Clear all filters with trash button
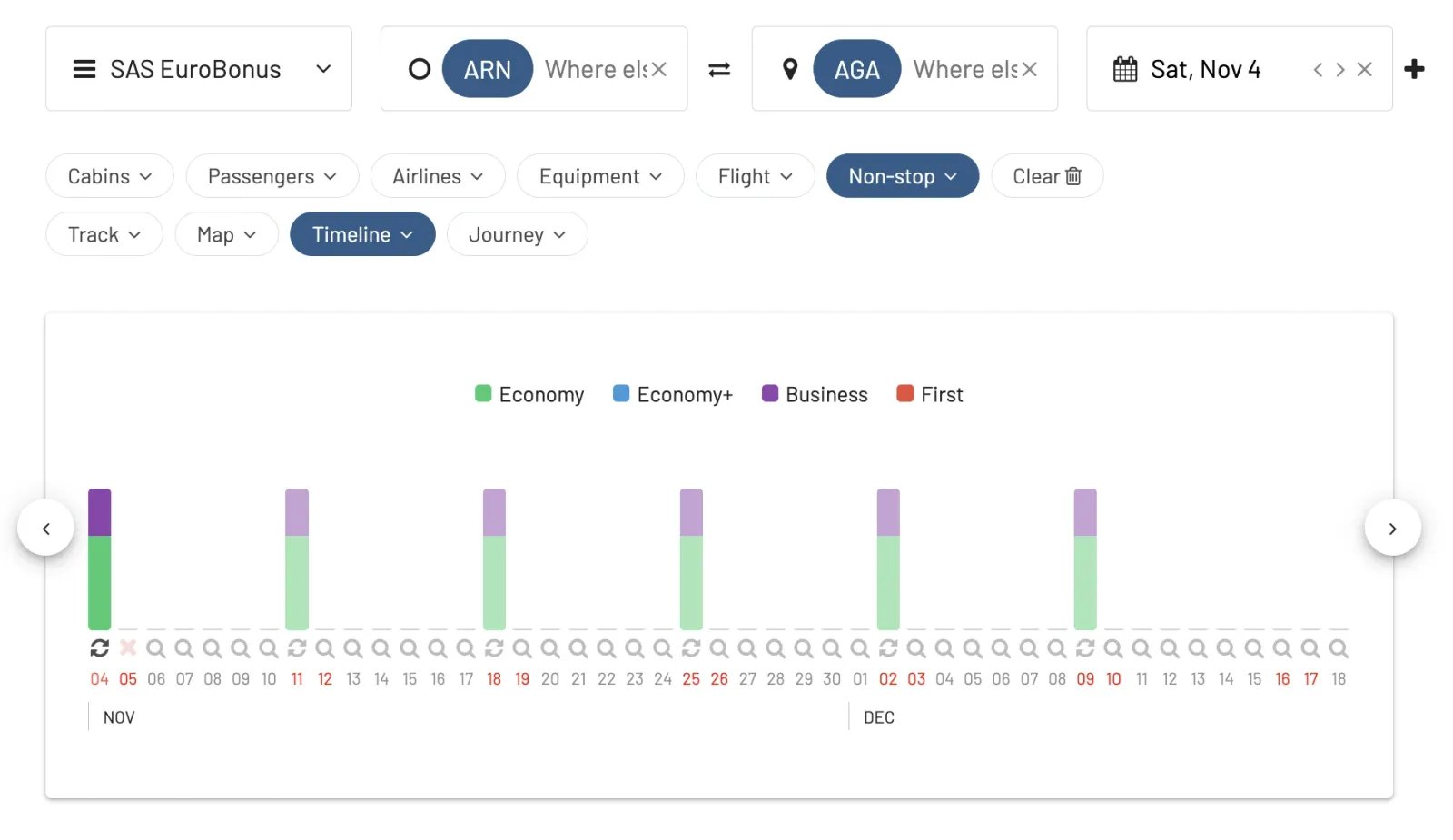This screenshot has height=840, width=1453. 1047,176
